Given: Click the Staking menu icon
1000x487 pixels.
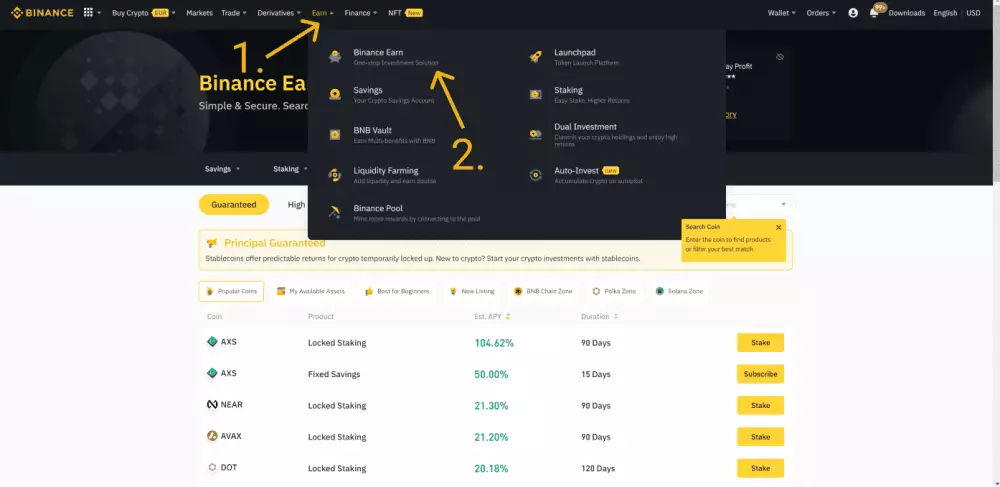Looking at the screenshot, I should [536, 94].
